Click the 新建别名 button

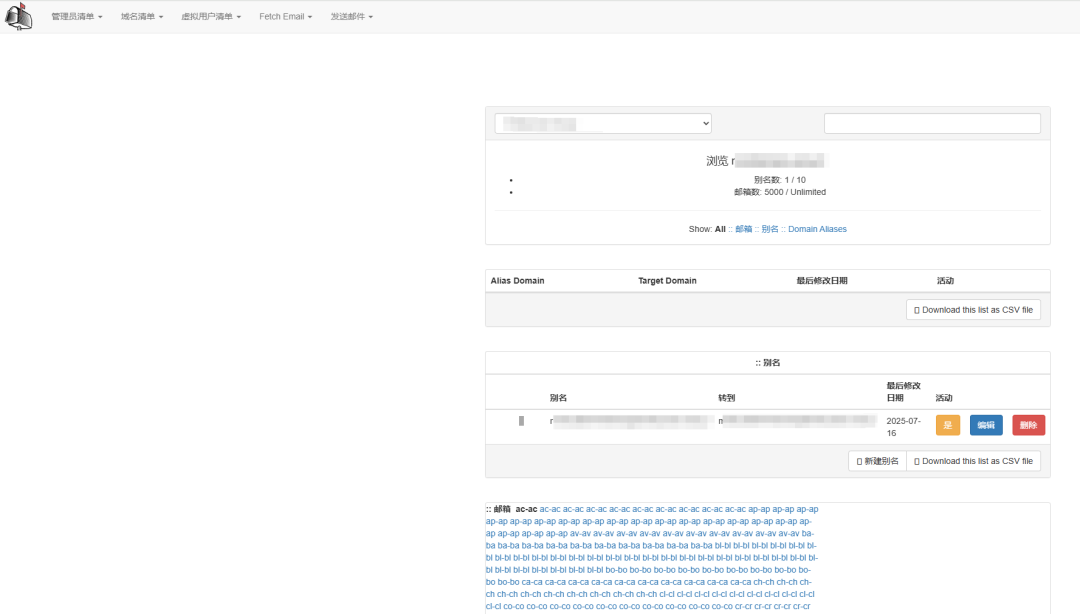click(x=877, y=461)
